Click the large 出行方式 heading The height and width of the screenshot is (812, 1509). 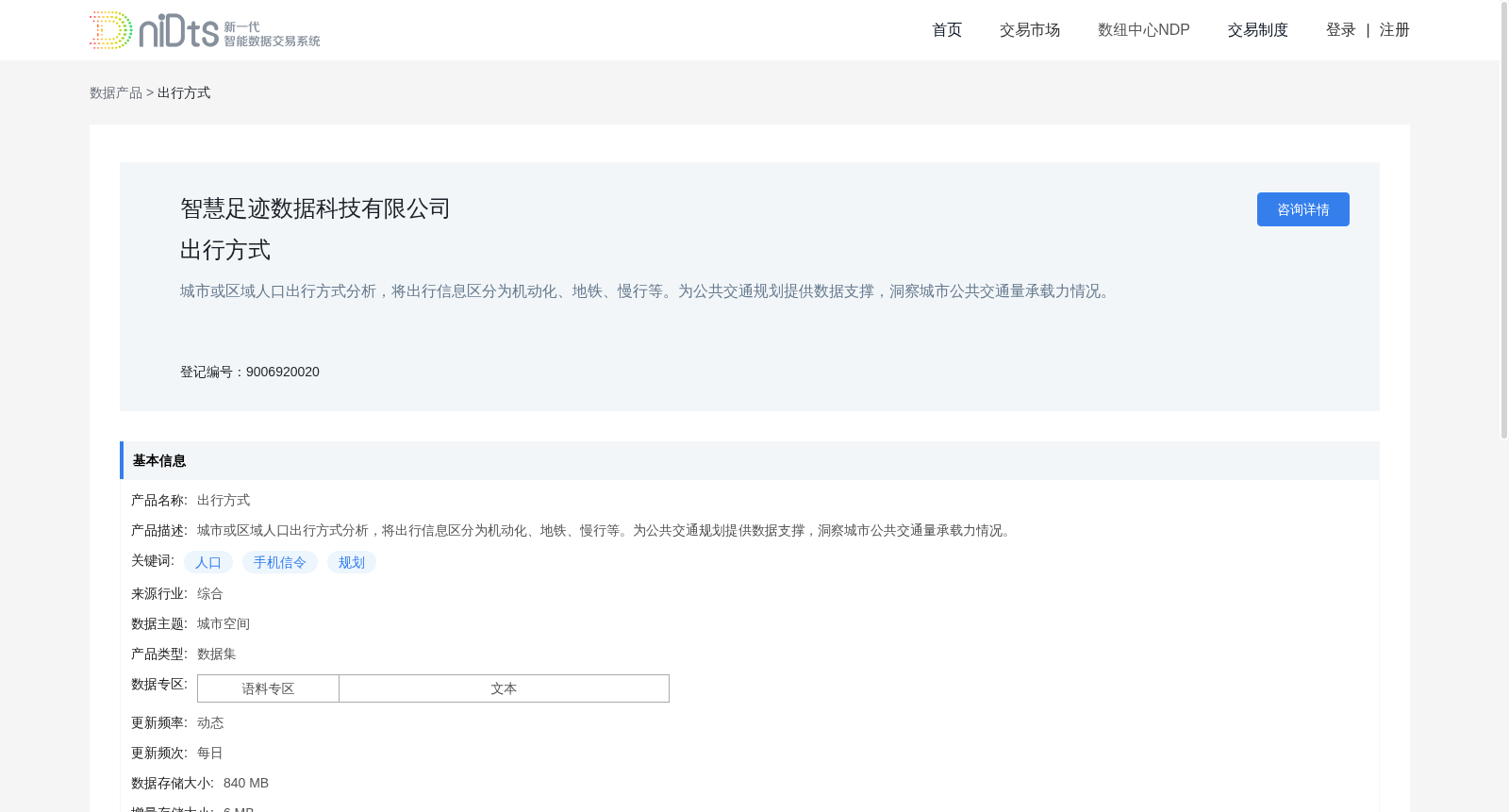pos(225,250)
